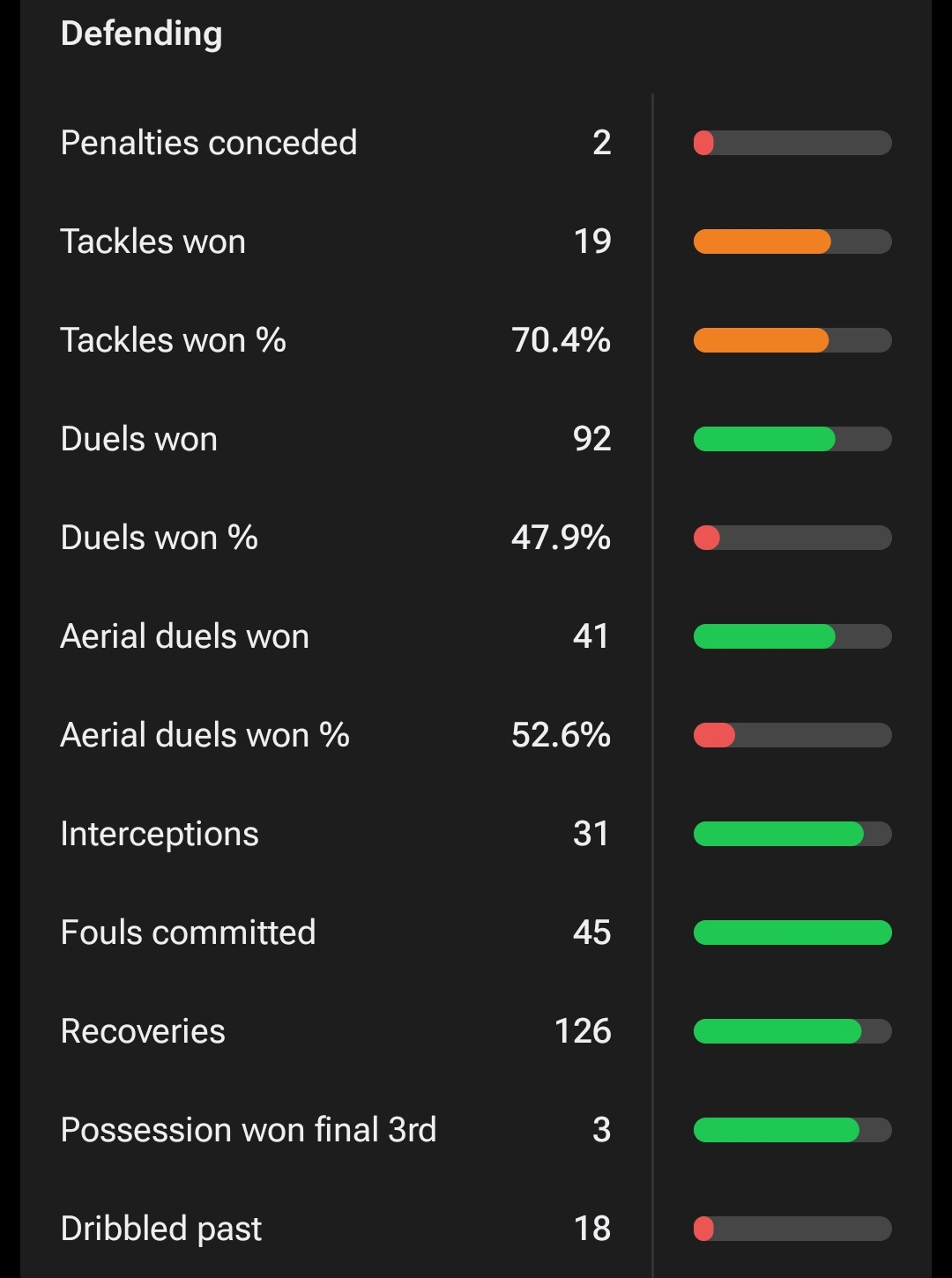Select the Aerial duels won label
The image size is (952, 1278).
pyautogui.click(x=185, y=636)
